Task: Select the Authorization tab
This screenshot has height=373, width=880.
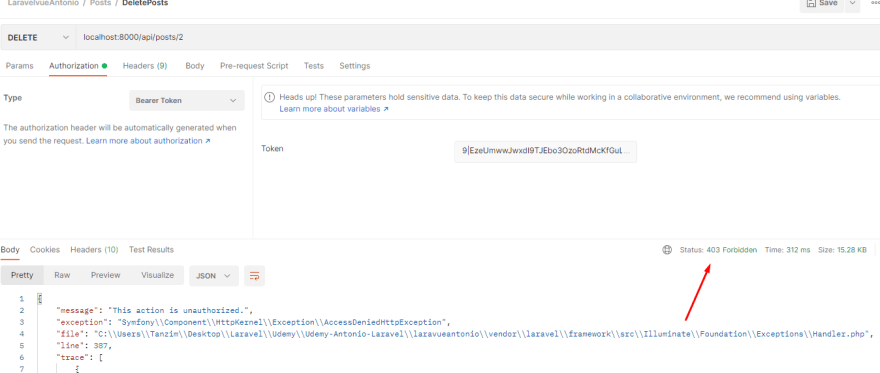Action: 78,66
